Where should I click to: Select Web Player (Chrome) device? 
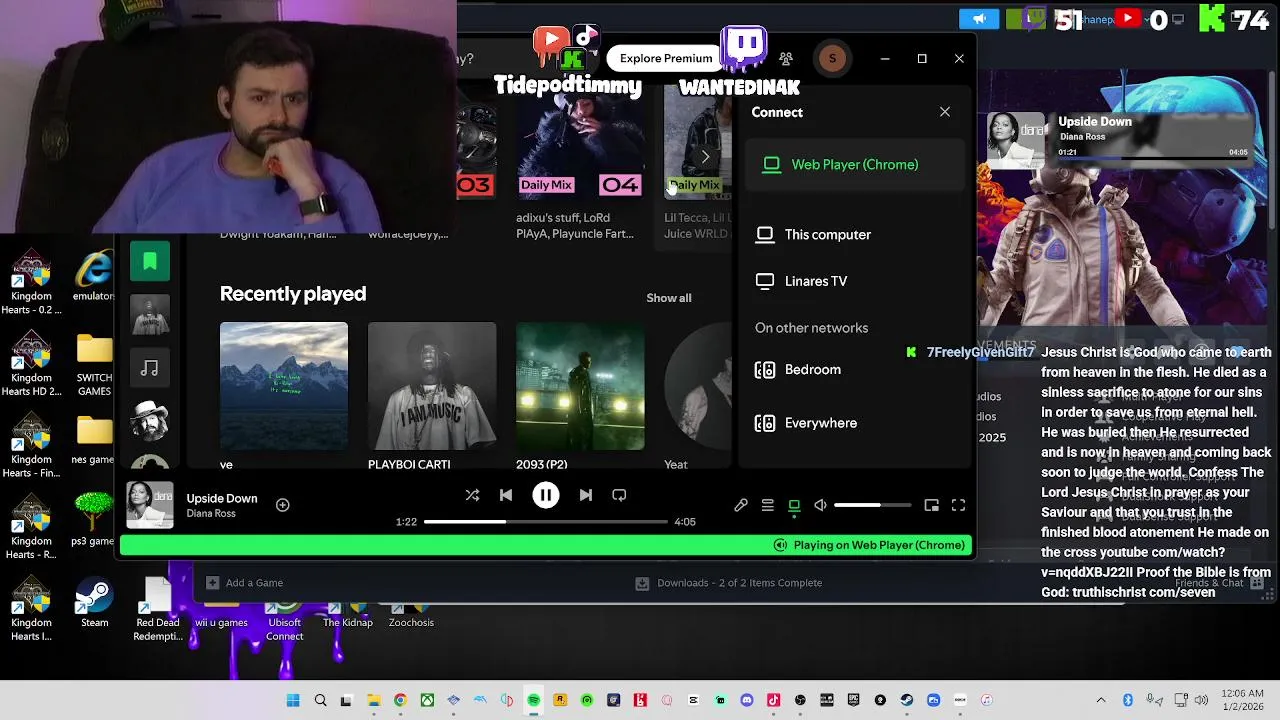[855, 165]
